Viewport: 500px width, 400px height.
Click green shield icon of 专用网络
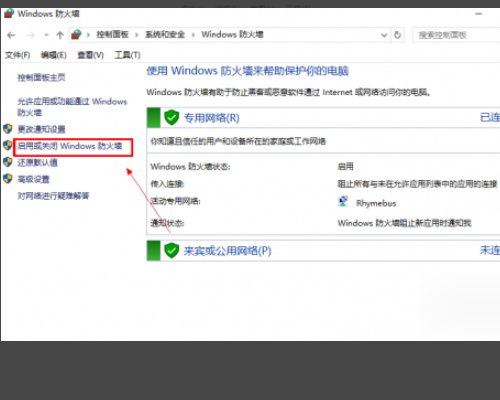(172, 118)
